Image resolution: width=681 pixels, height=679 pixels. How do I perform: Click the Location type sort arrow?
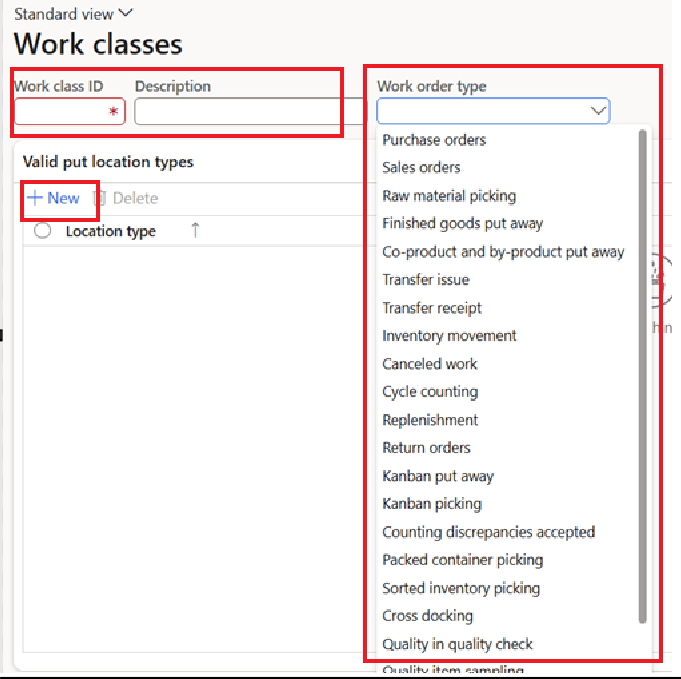(195, 231)
